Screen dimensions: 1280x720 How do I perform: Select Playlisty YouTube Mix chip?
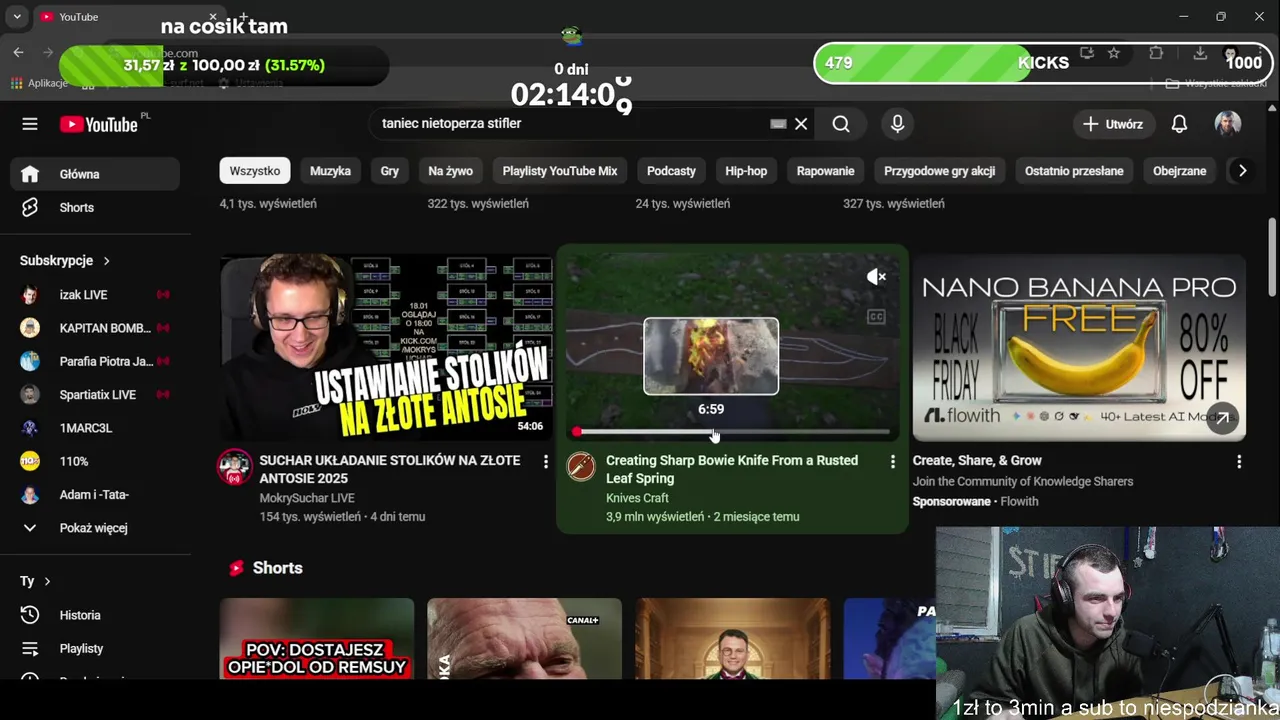[560, 171]
